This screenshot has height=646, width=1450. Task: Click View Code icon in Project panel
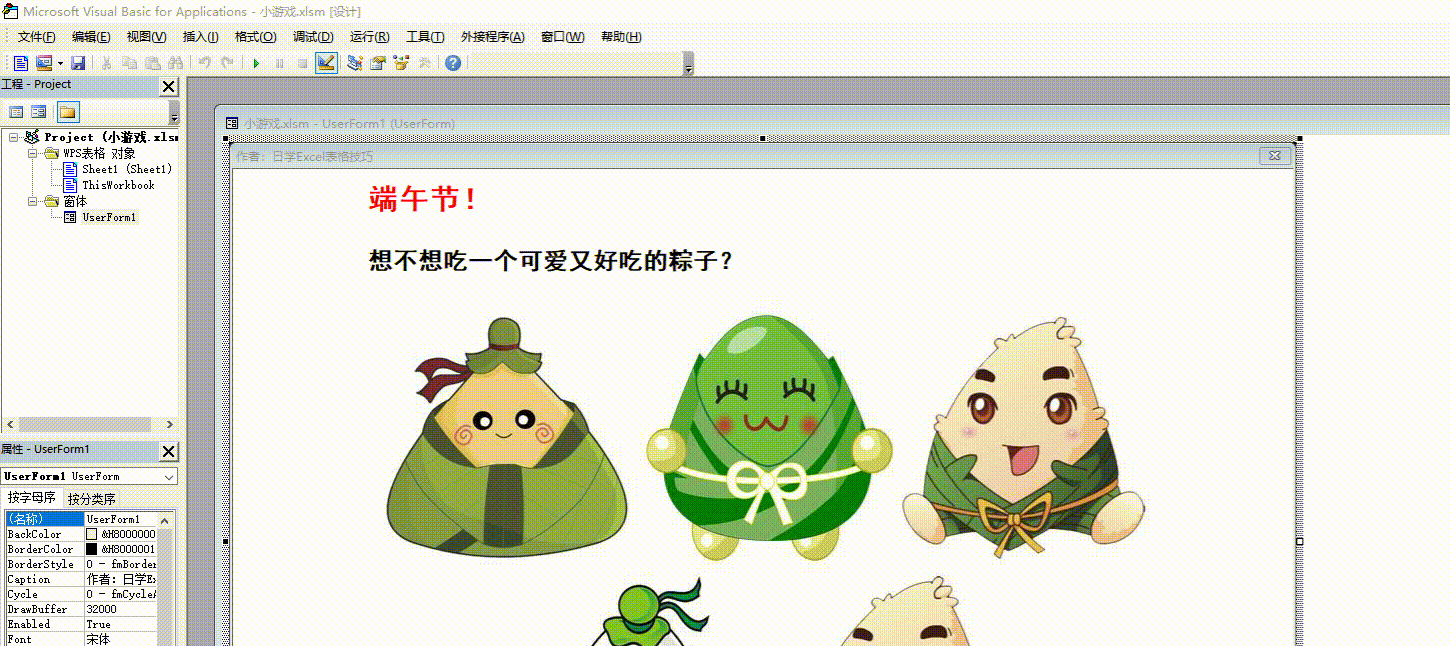(16, 112)
